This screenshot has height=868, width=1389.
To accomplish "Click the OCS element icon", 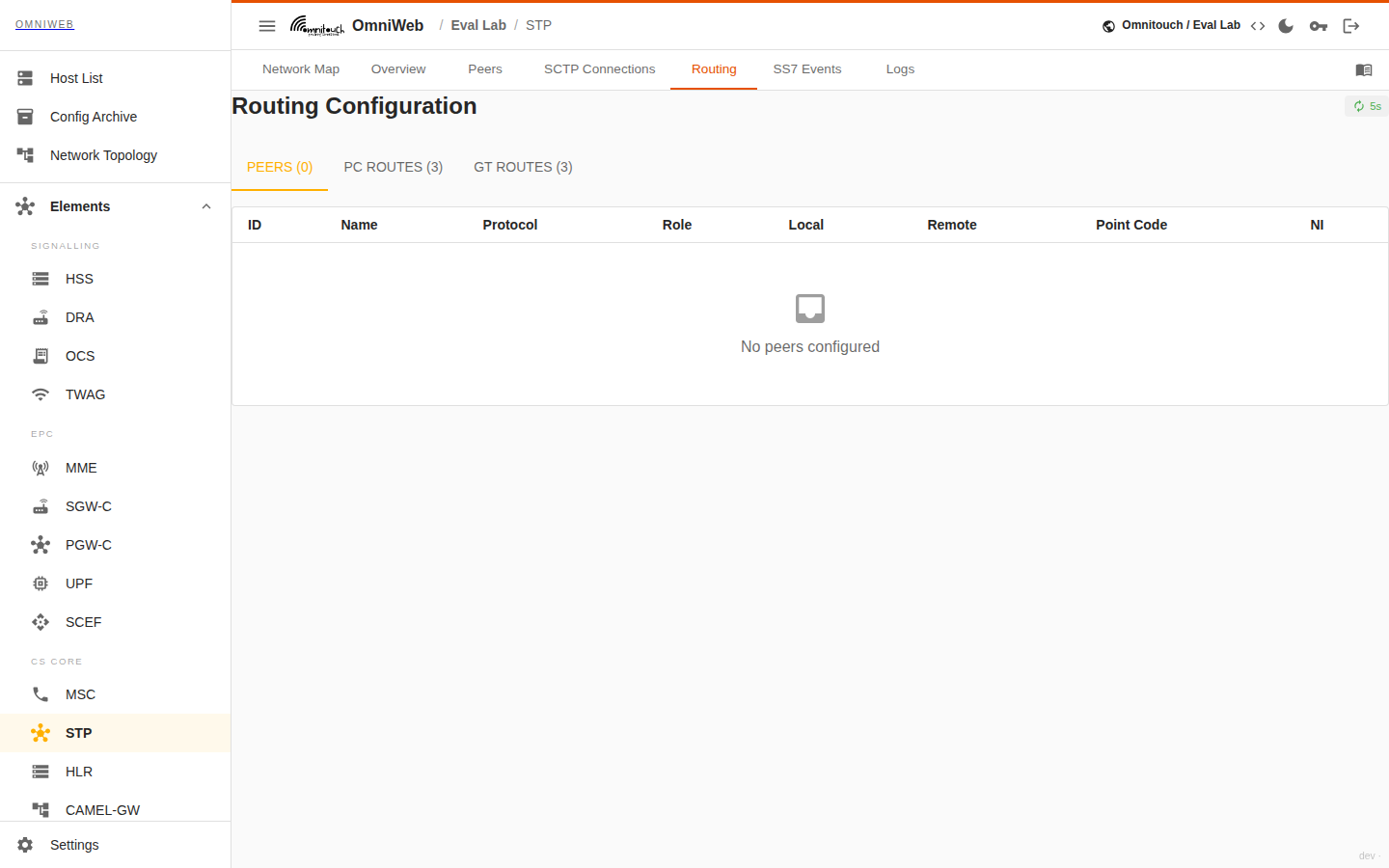I will pos(41,356).
